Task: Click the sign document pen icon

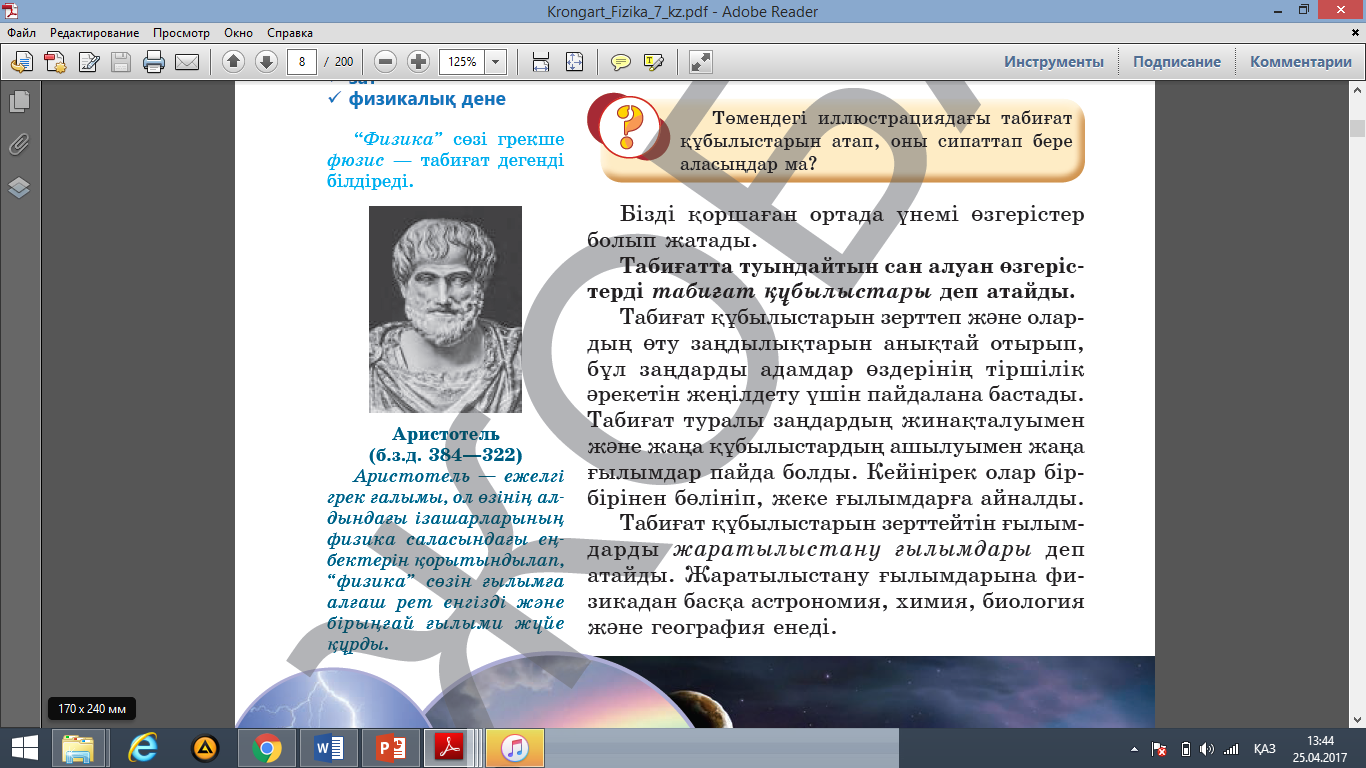Action: click(x=88, y=62)
